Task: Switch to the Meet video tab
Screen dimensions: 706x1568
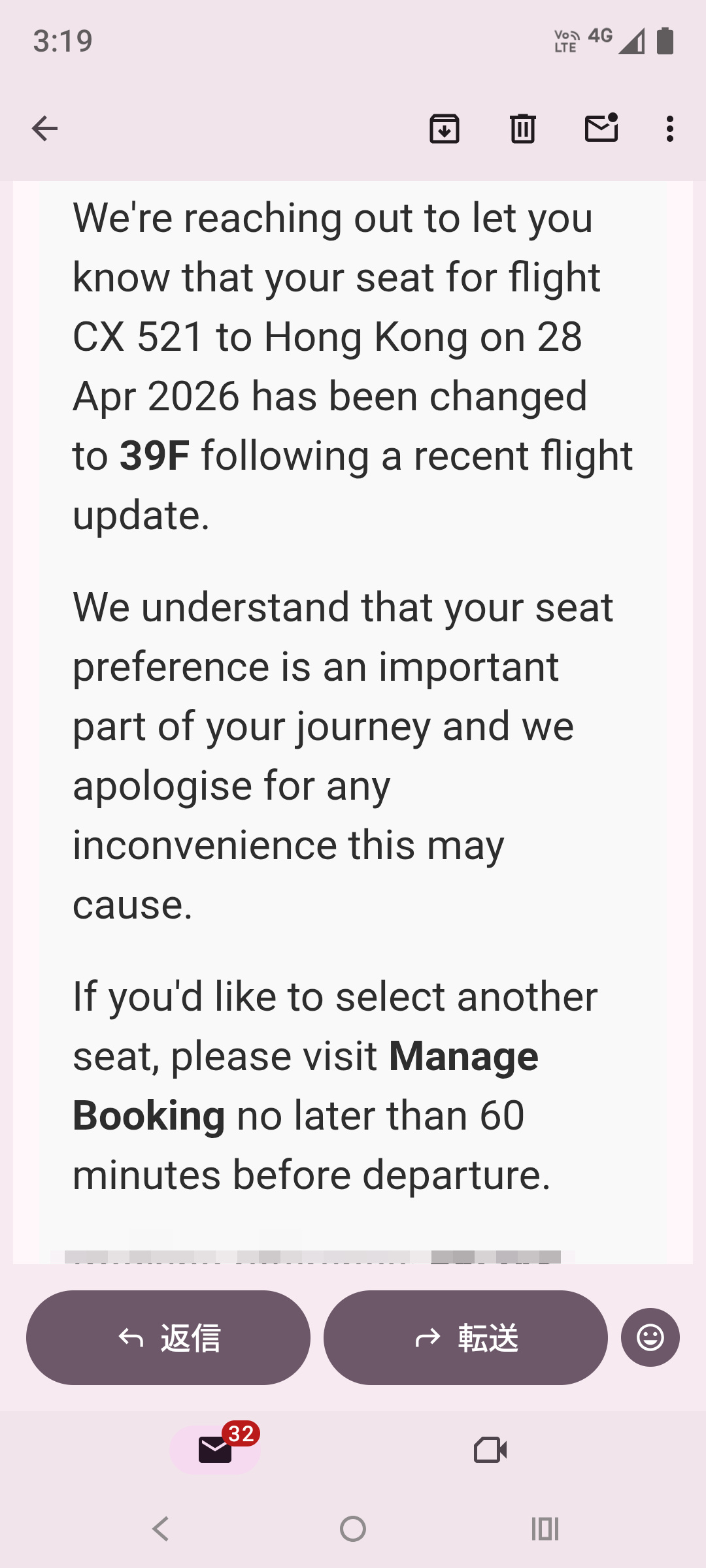Action: (490, 1450)
